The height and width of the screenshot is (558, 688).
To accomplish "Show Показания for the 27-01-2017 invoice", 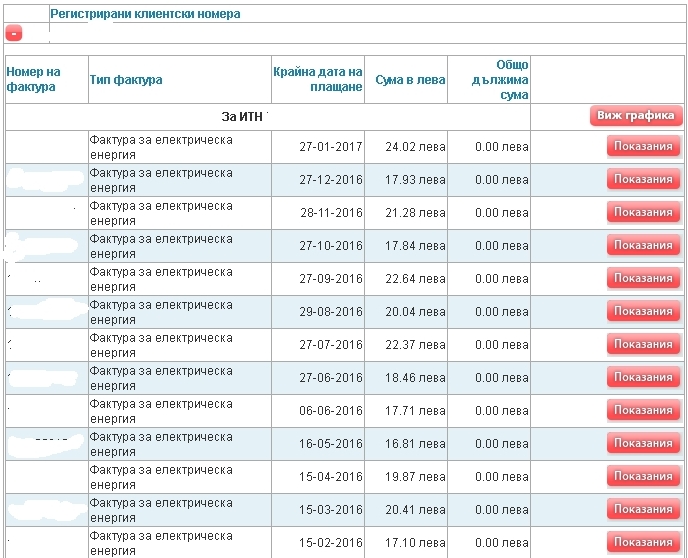I will coord(643,146).
